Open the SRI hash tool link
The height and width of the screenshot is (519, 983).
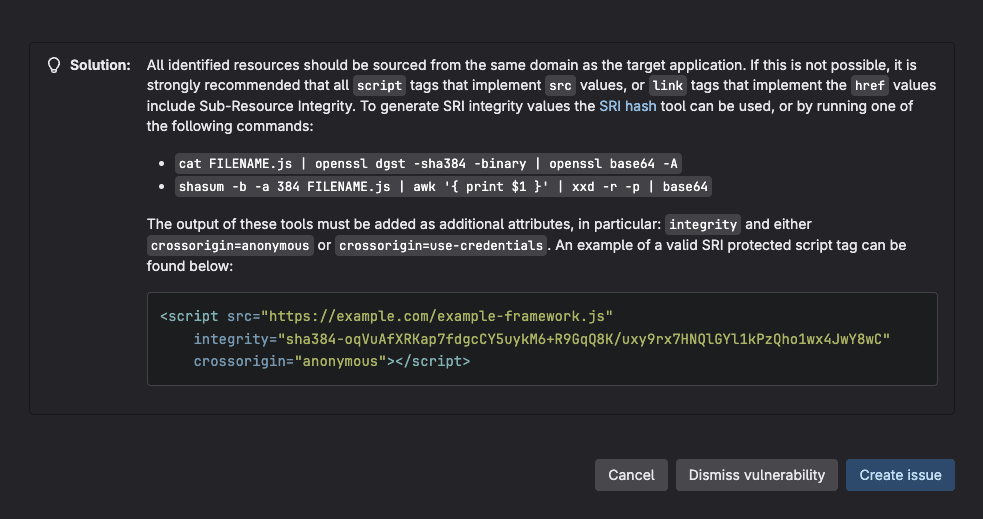tap(628, 106)
